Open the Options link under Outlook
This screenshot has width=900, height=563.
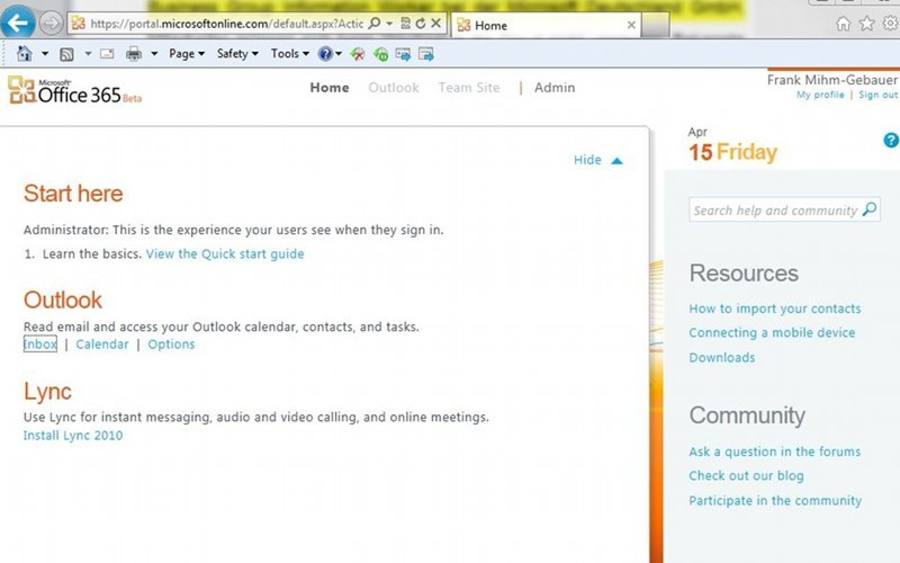171,344
